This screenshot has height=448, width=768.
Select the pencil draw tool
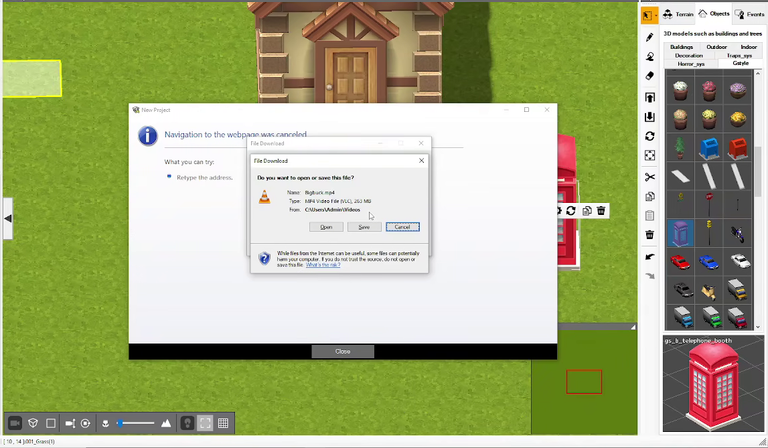tap(649, 37)
